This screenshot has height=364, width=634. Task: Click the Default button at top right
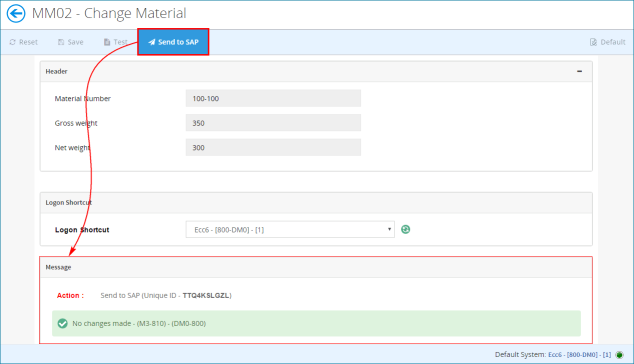pyautogui.click(x=607, y=42)
